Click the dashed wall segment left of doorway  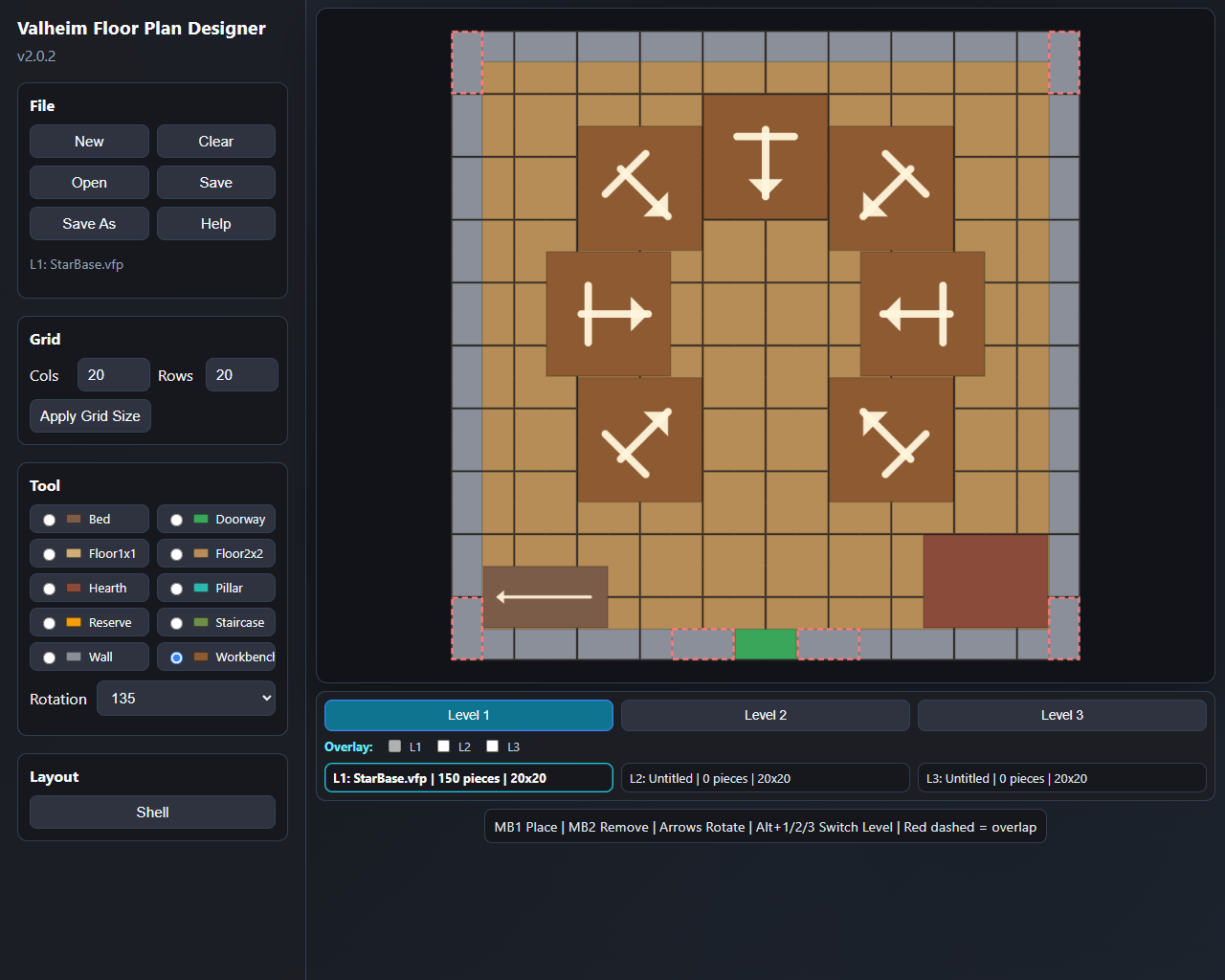tap(703, 644)
